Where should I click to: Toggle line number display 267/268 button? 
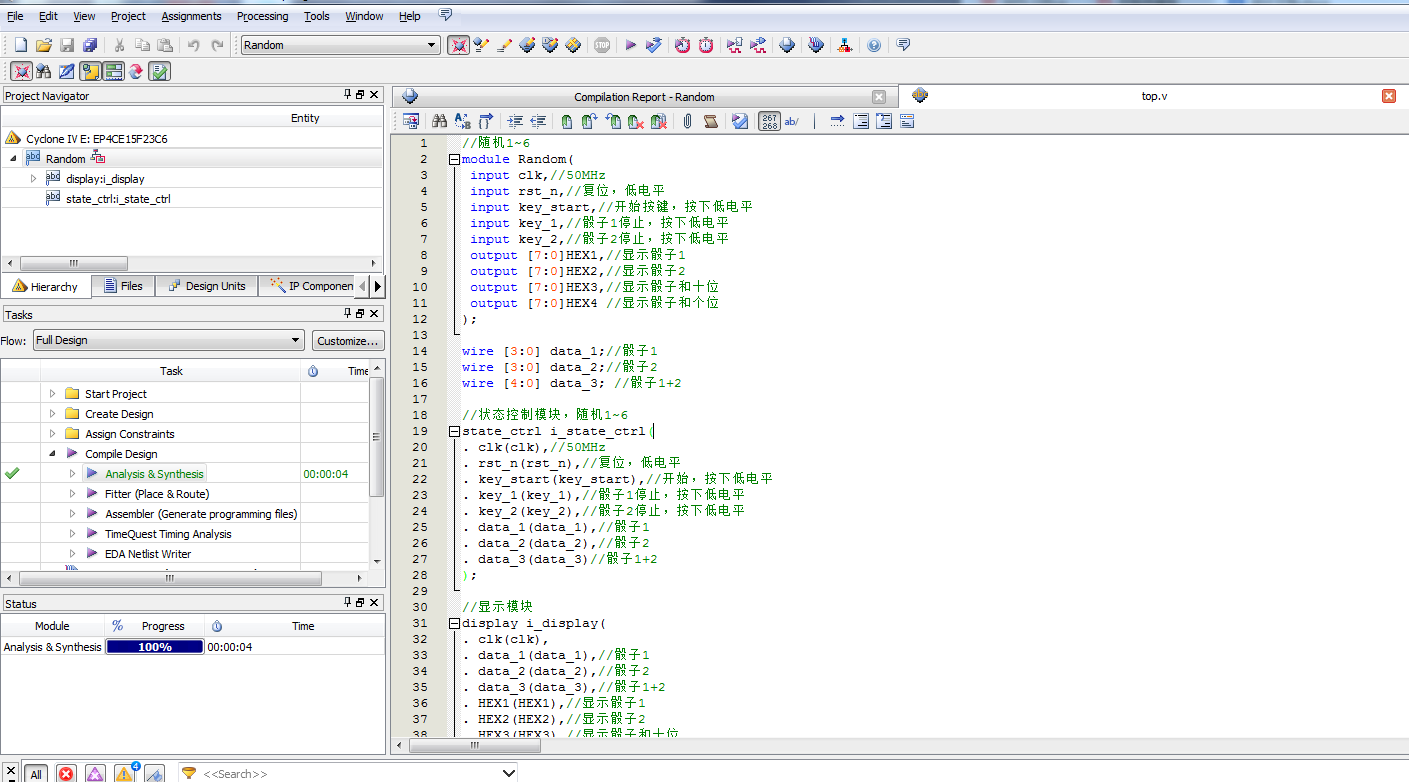(769, 121)
